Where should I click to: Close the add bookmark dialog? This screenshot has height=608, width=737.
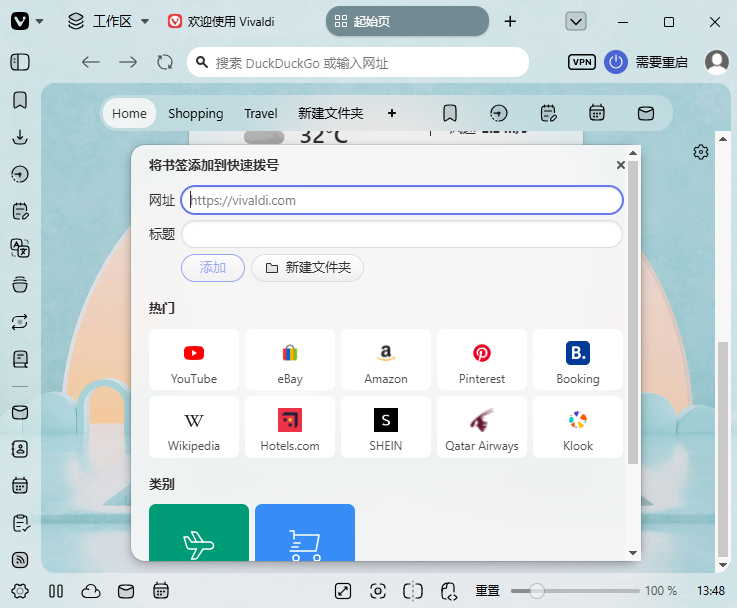(x=620, y=165)
